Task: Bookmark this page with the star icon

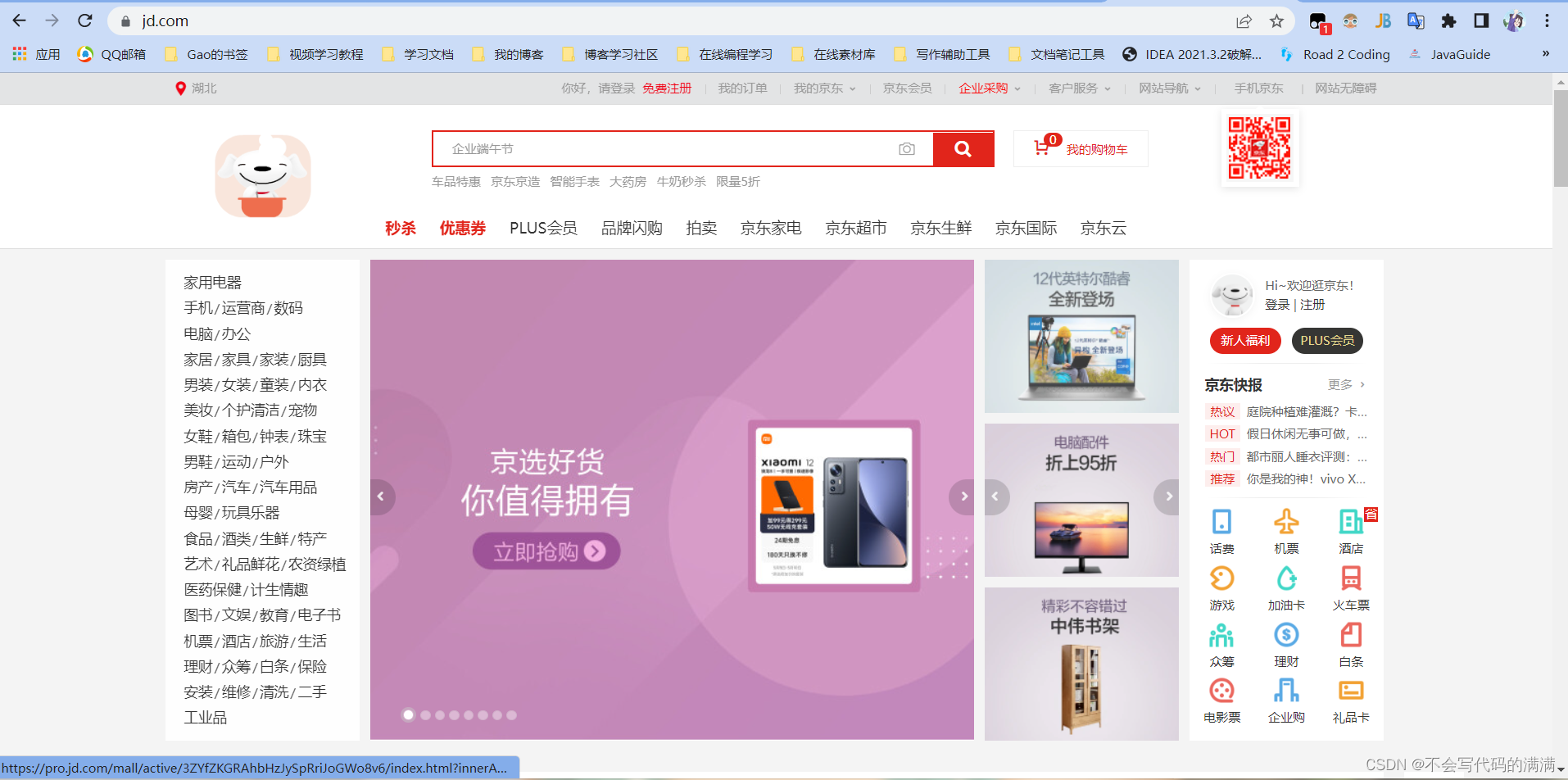Action: click(x=1276, y=21)
